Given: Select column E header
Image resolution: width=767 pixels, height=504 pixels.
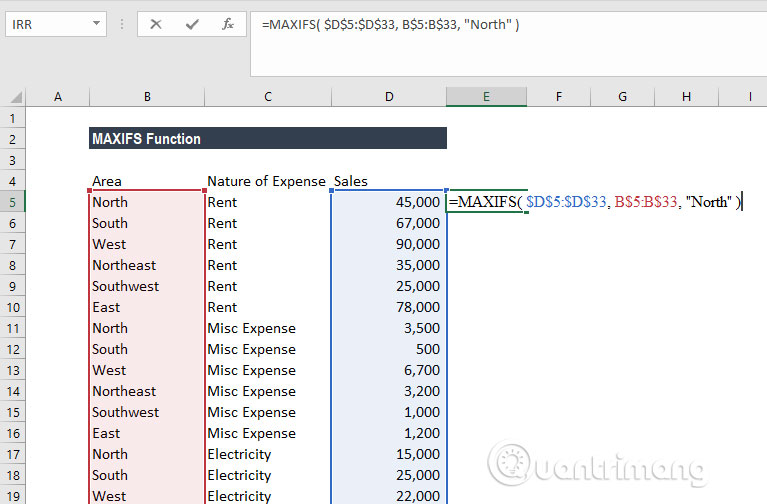Looking at the screenshot, I should (x=486, y=97).
